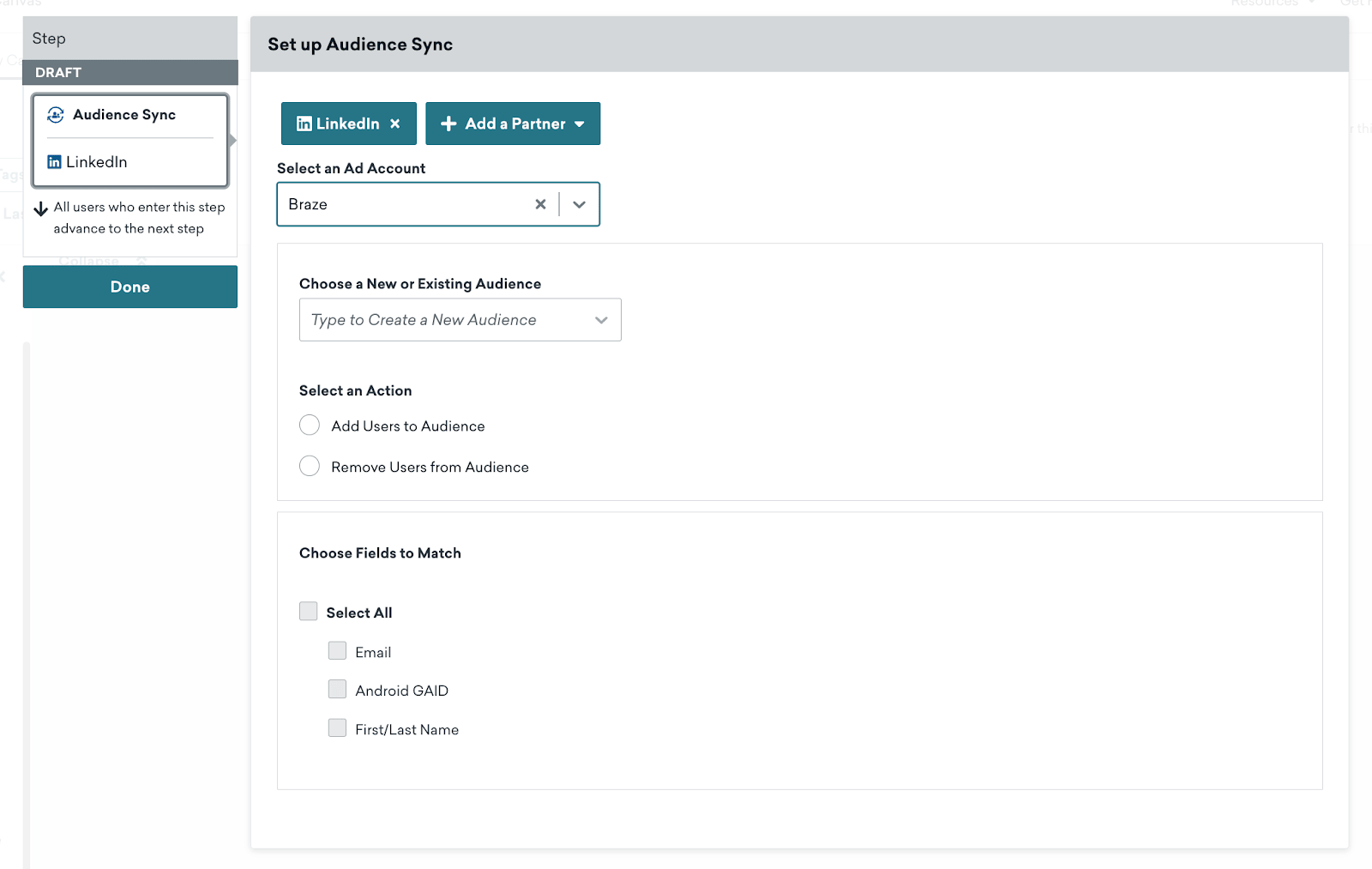
Task: Click the LinkedIn logo in the step card
Action: (x=54, y=162)
